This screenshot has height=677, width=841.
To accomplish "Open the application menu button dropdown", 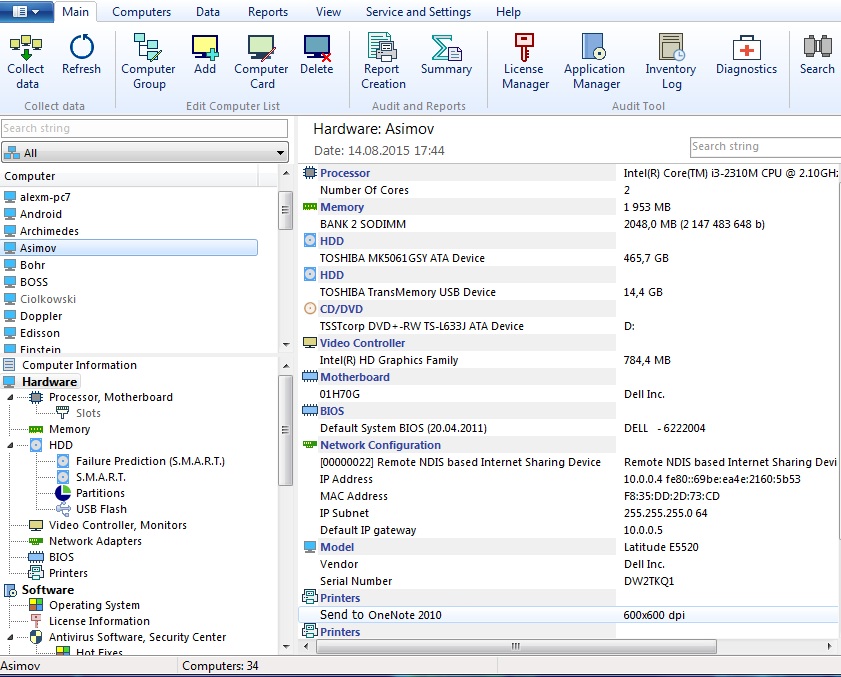I will [27, 11].
